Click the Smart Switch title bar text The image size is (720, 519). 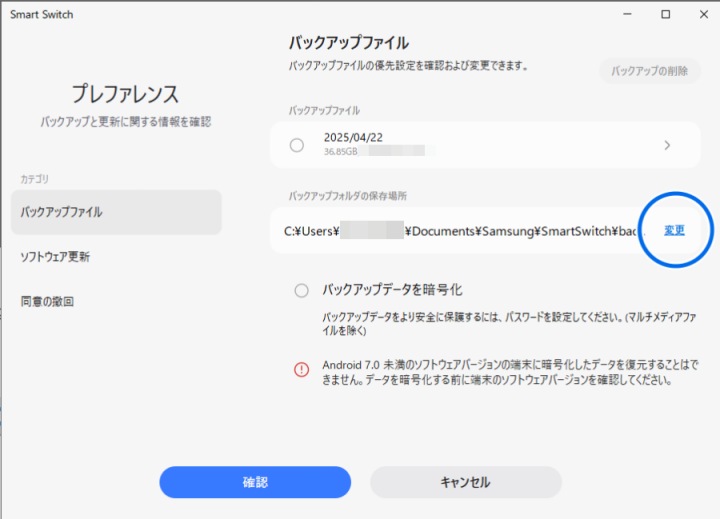41,15
